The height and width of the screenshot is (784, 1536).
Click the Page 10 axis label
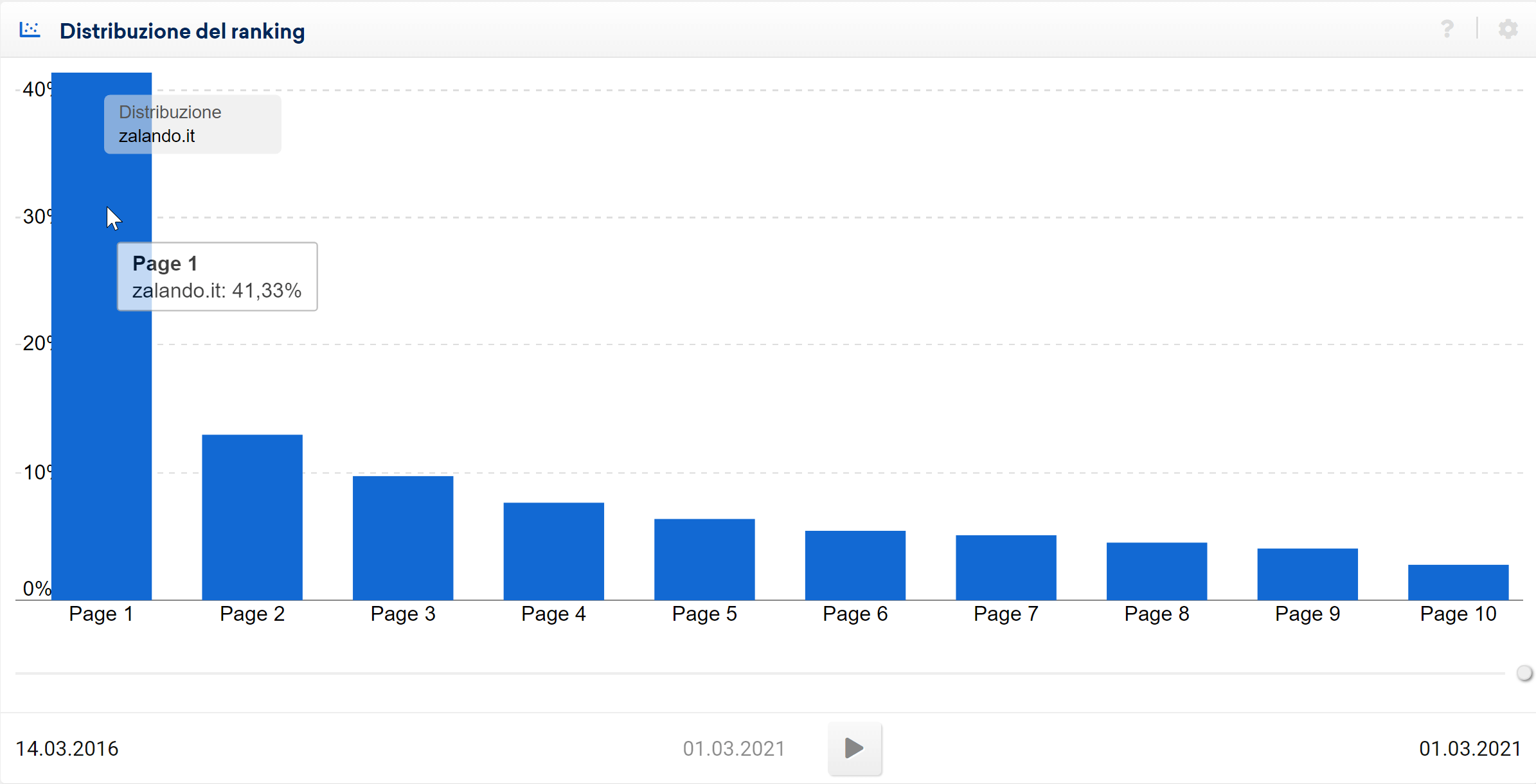pos(1458,614)
